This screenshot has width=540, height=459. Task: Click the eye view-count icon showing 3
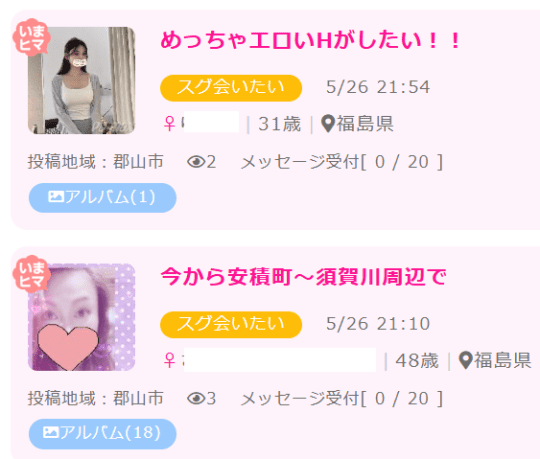[x=196, y=398]
